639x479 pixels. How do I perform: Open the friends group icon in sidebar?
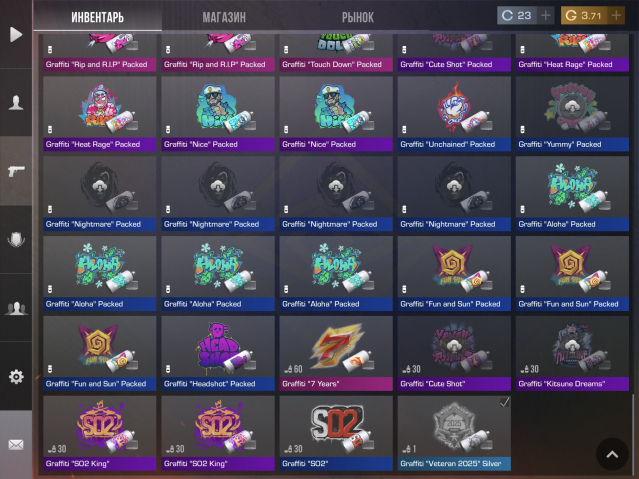(x=16, y=308)
